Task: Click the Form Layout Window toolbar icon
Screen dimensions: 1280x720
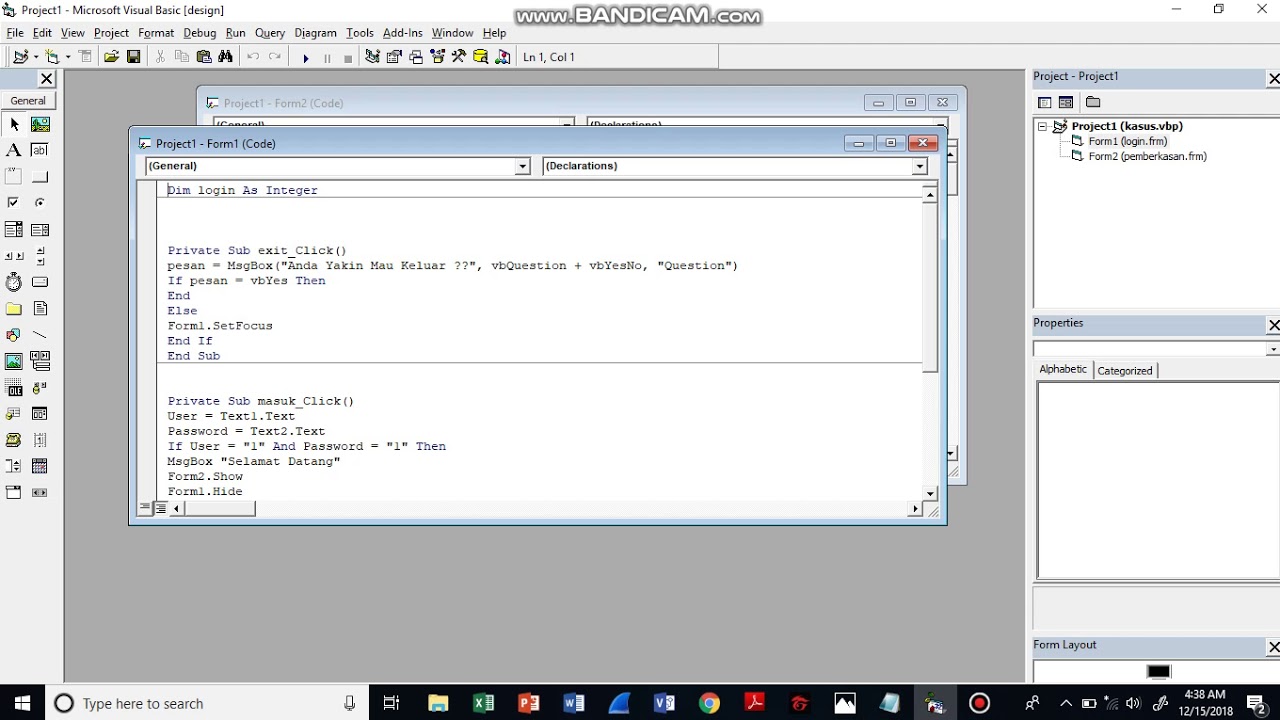Action: tap(416, 57)
